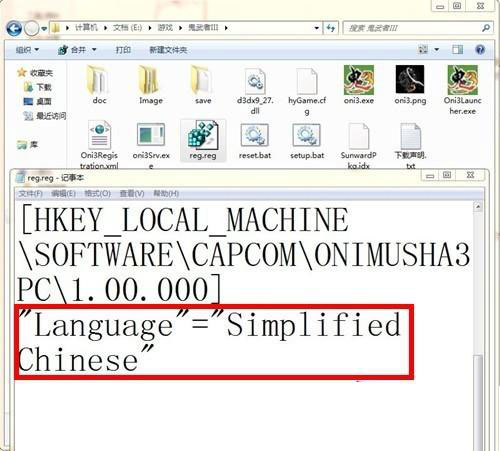Click the \SOFTWARE\CAPCOM\ONIMUSHA3 line
The width and height of the screenshot is (500, 451).
(x=244, y=255)
